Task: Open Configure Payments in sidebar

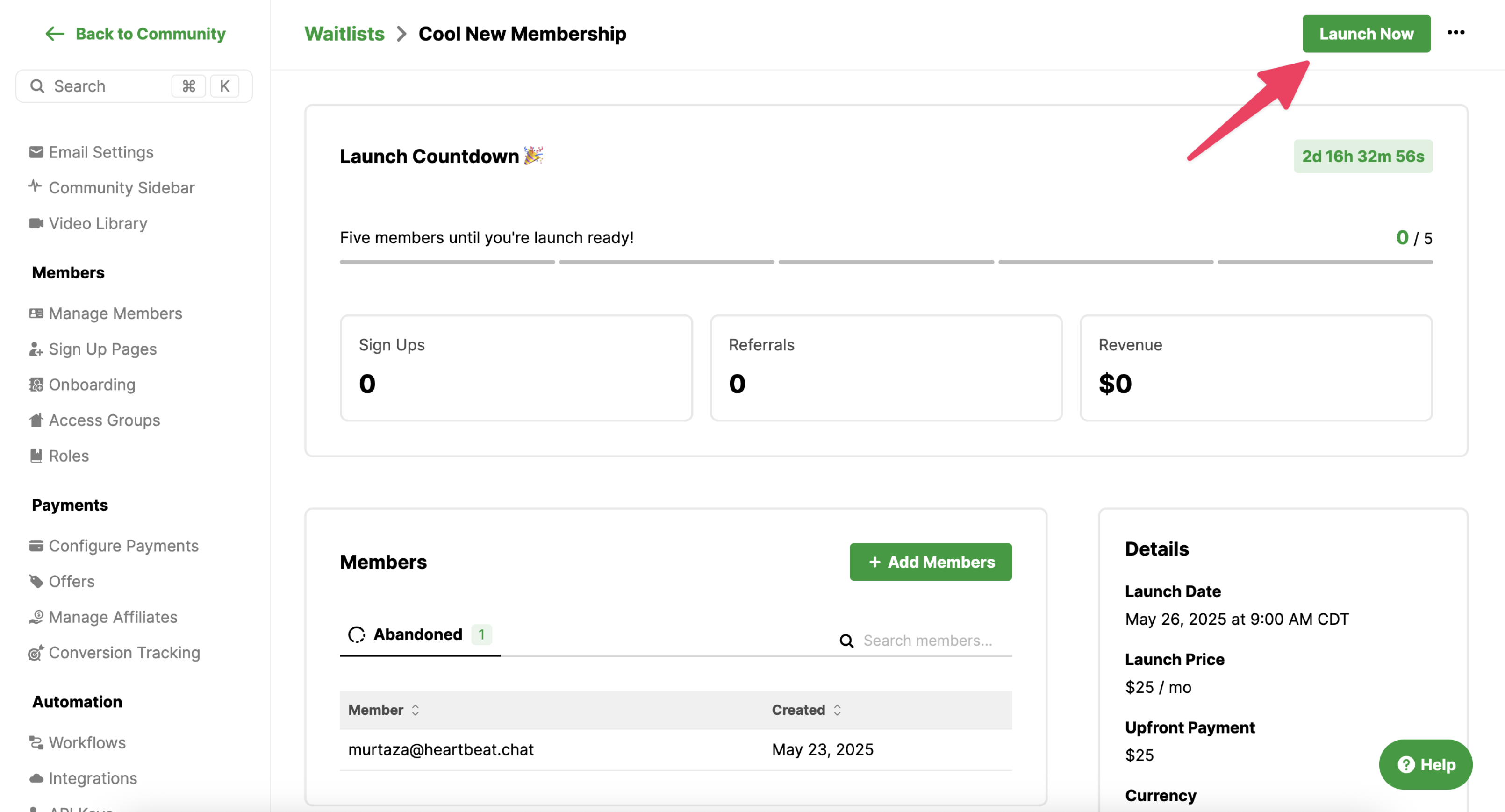Action: click(123, 546)
